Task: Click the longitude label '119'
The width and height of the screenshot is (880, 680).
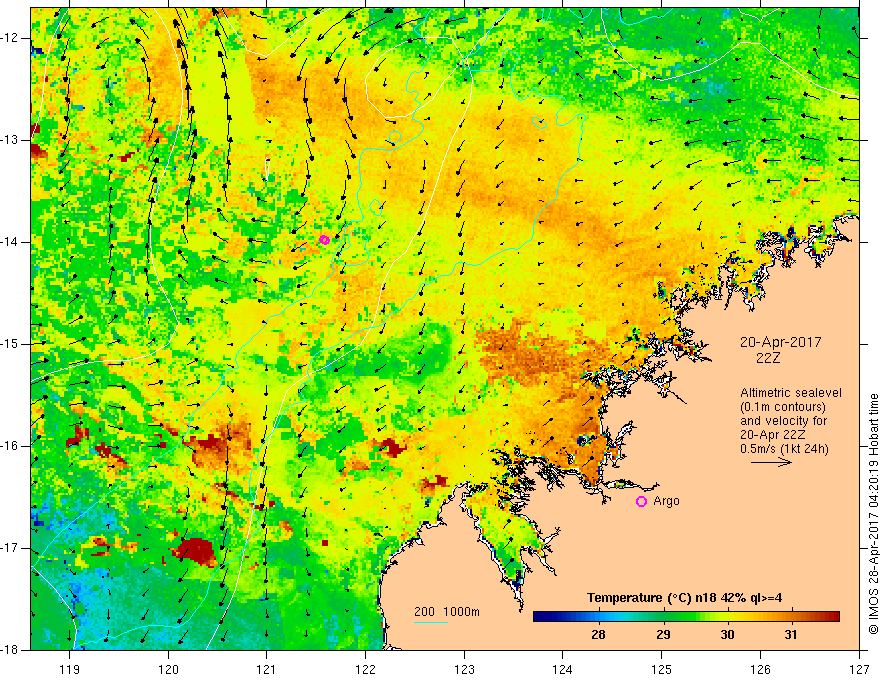Action: (70, 669)
